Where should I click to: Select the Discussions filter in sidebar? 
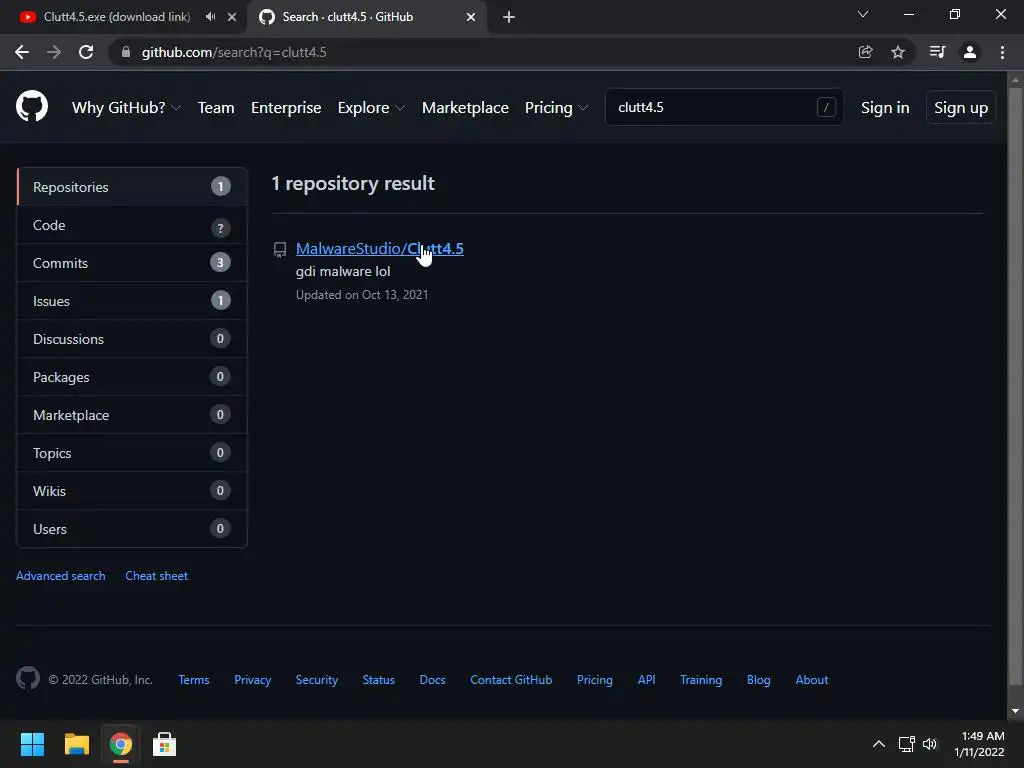[132, 339]
